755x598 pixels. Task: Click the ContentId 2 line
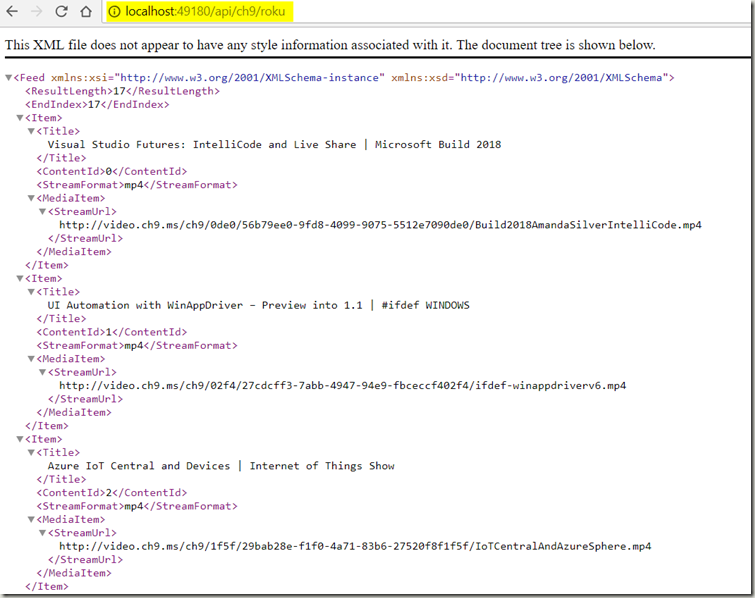coord(112,493)
